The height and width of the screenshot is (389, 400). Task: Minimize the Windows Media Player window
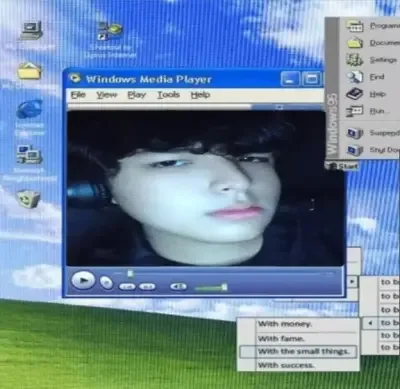coord(290,79)
